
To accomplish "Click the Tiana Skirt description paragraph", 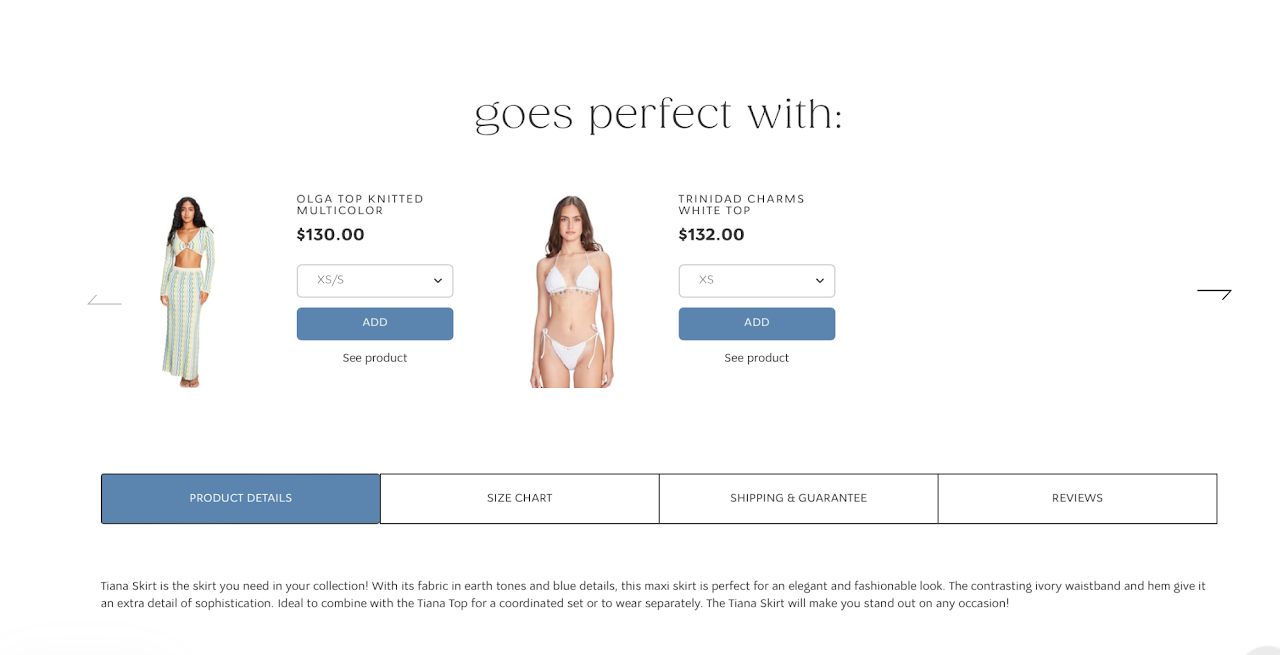I will [x=653, y=595].
